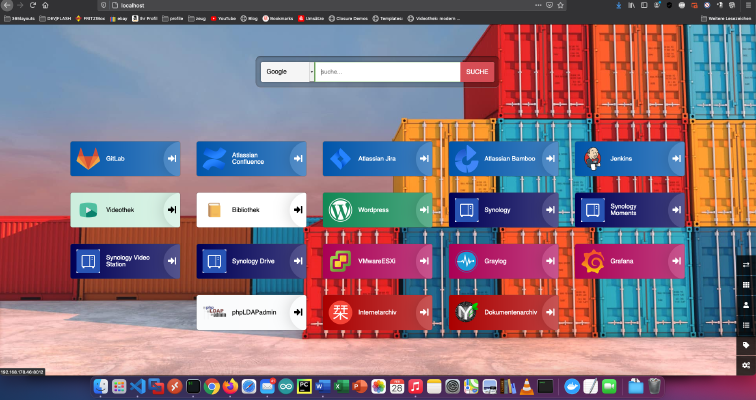Click the Grafana logo
The width and height of the screenshot is (756, 400).
point(593,261)
